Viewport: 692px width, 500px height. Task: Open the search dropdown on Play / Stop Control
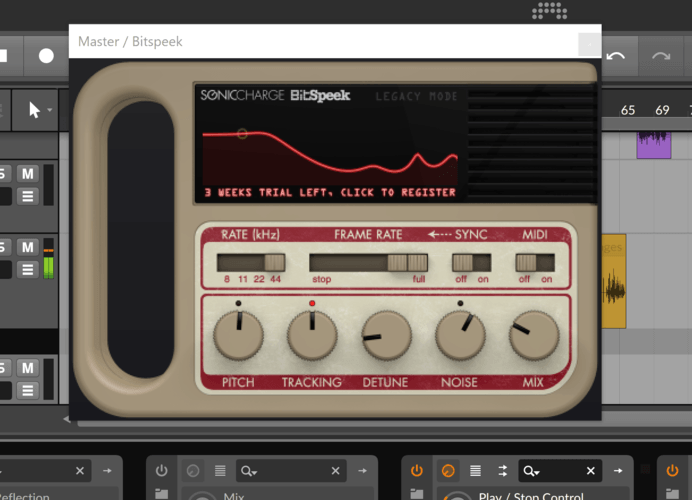click(x=531, y=471)
